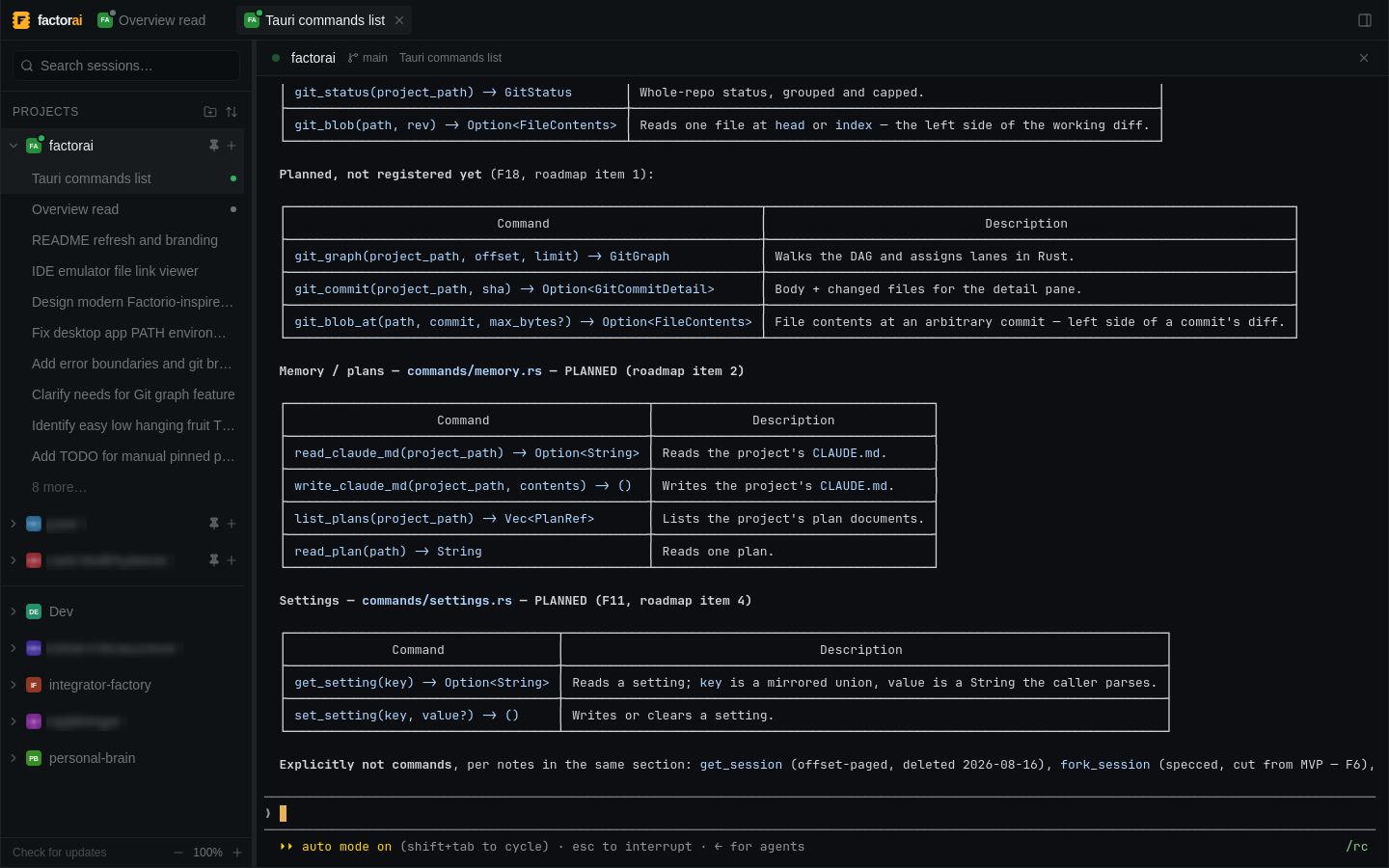Click Check for updates
This screenshot has height=868, width=1389.
[x=60, y=853]
